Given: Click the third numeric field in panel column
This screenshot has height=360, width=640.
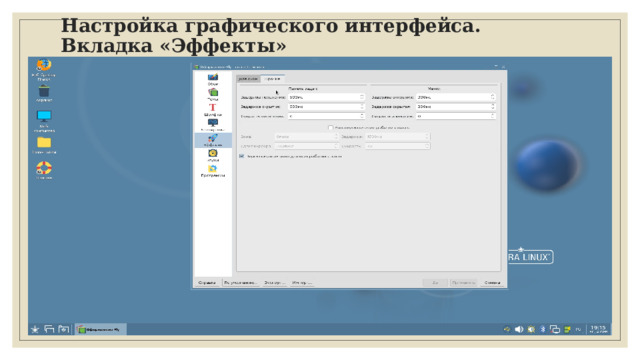Looking at the screenshot, I should [326, 116].
